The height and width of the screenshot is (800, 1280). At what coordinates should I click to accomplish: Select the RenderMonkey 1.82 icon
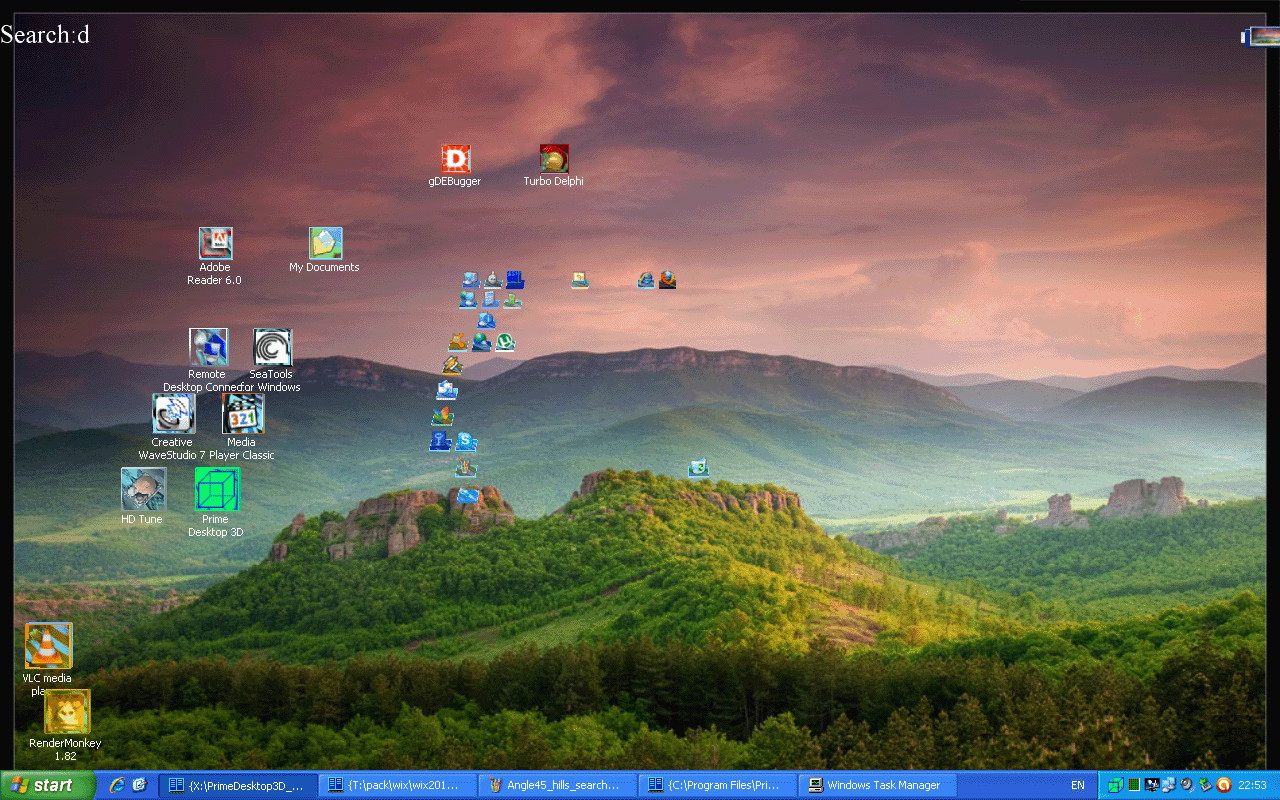[67, 712]
